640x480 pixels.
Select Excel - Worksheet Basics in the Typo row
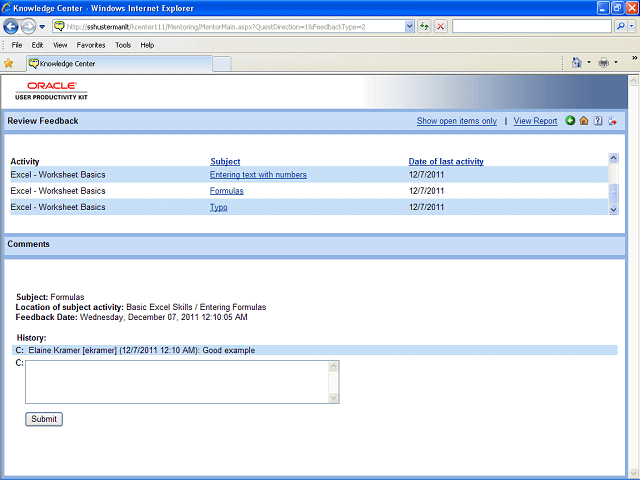coord(58,207)
